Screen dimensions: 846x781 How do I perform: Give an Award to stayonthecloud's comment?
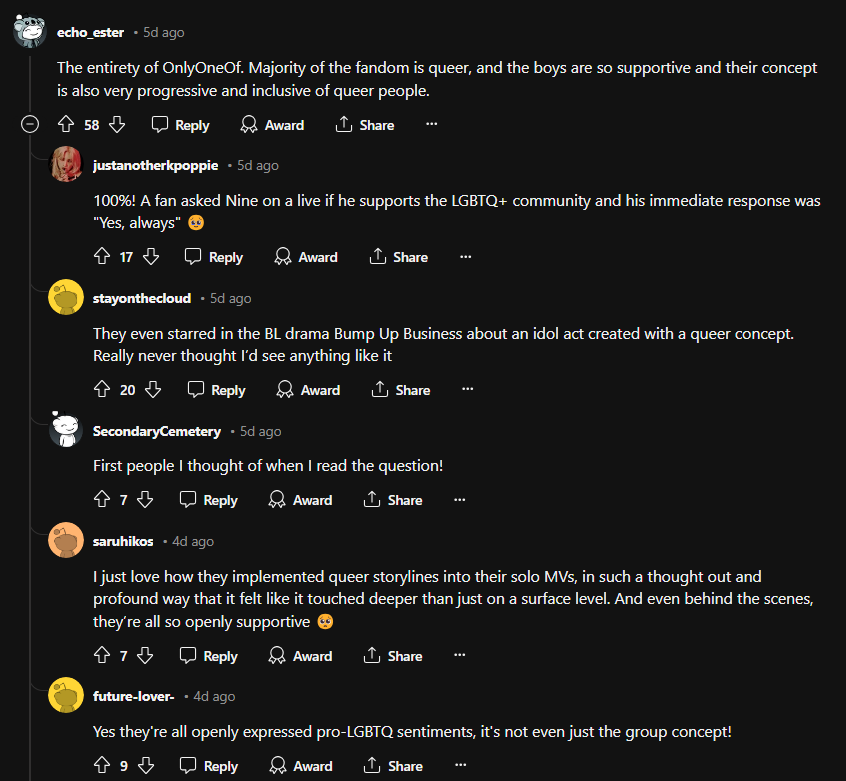[308, 390]
